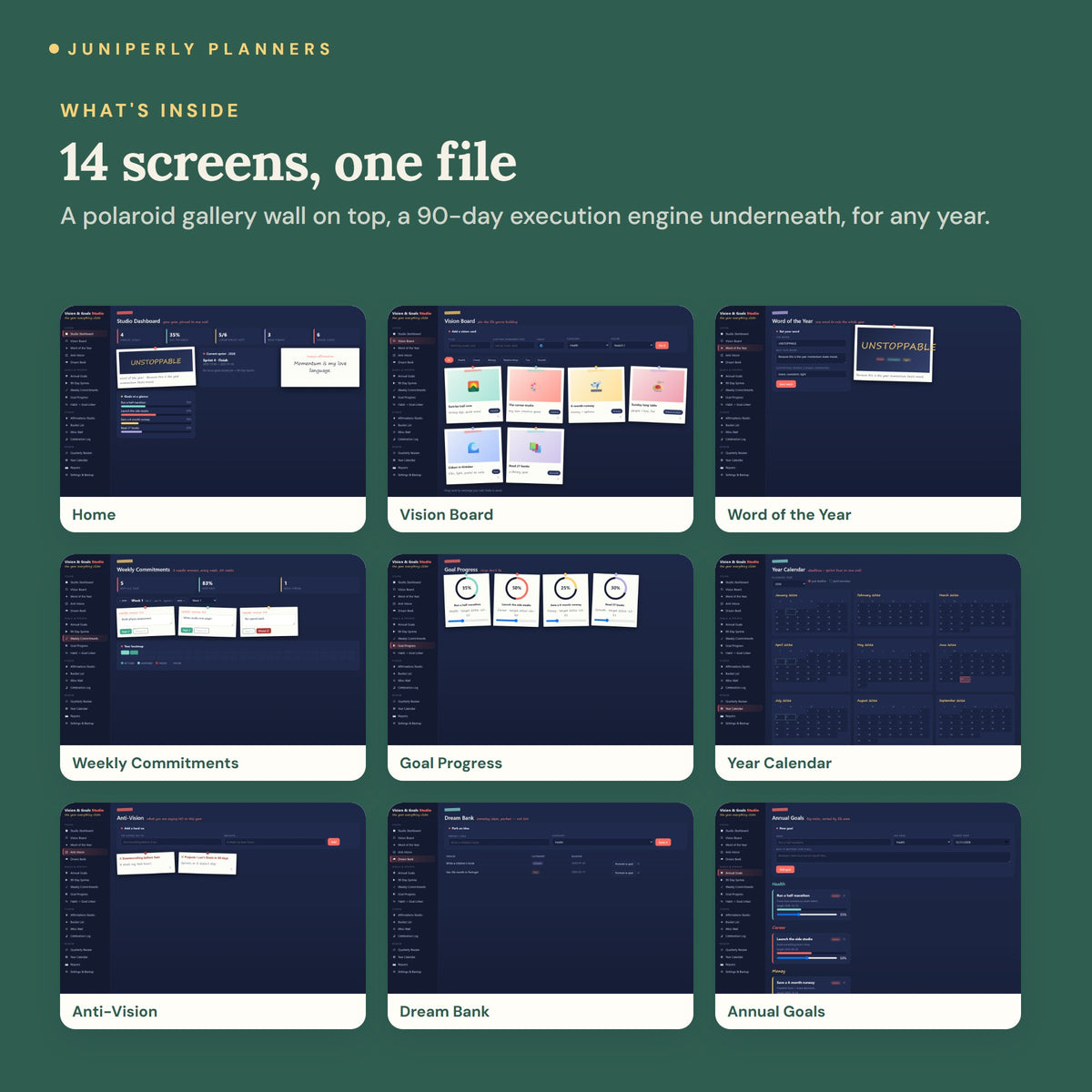Viewport: 1092px width, 1092px height.
Task: Click the coral Add button in Vision Board preview
Action: click(662, 345)
